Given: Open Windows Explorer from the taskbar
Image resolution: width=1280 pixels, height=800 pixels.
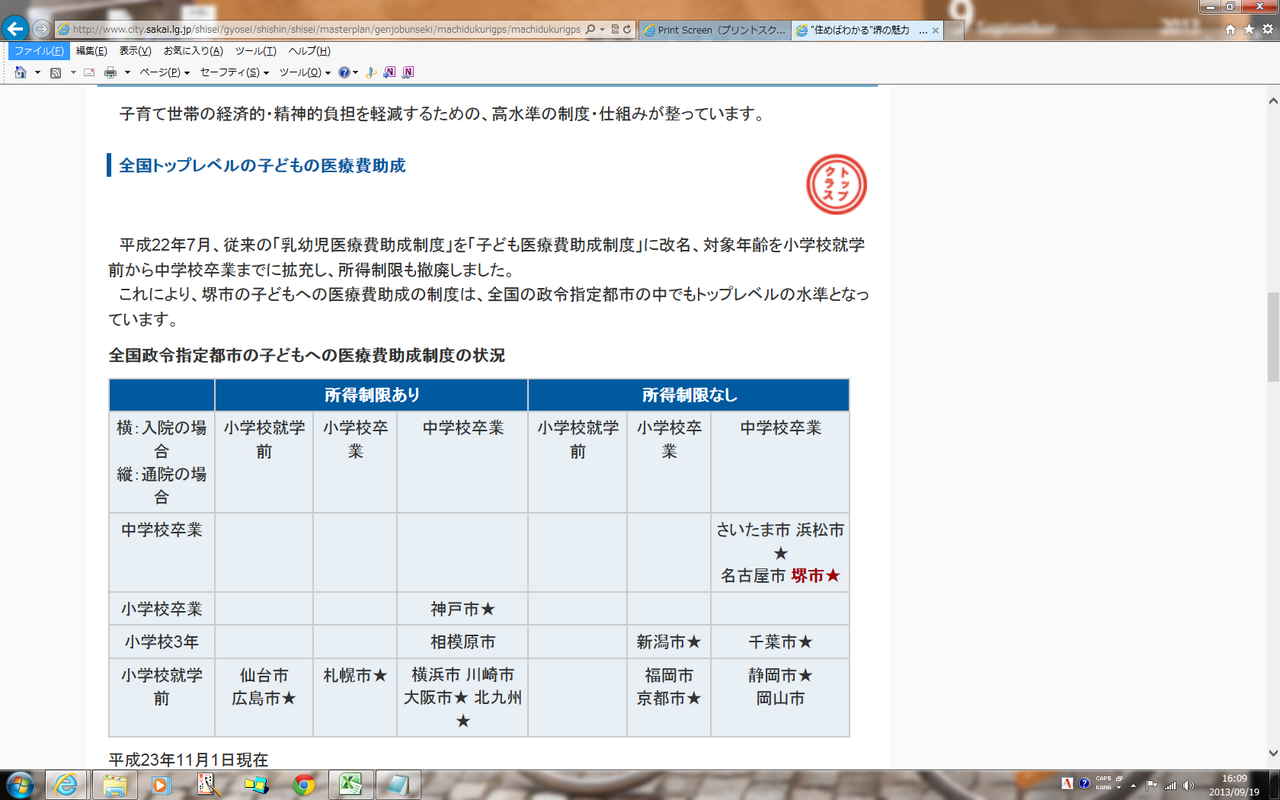Looking at the screenshot, I should (x=114, y=785).
